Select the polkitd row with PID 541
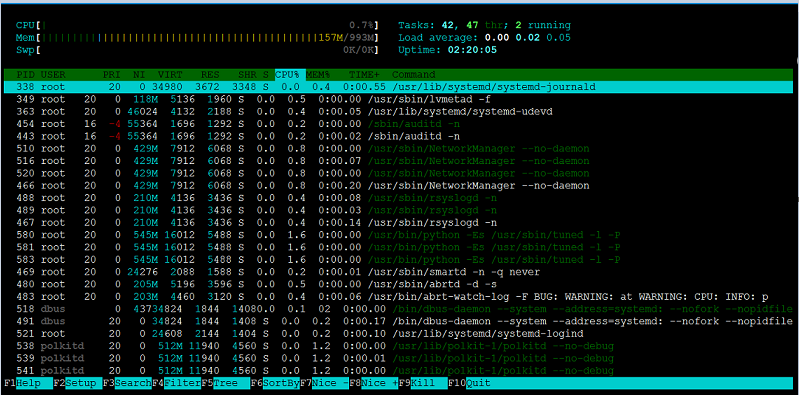The height and width of the screenshot is (395, 799). (399, 371)
